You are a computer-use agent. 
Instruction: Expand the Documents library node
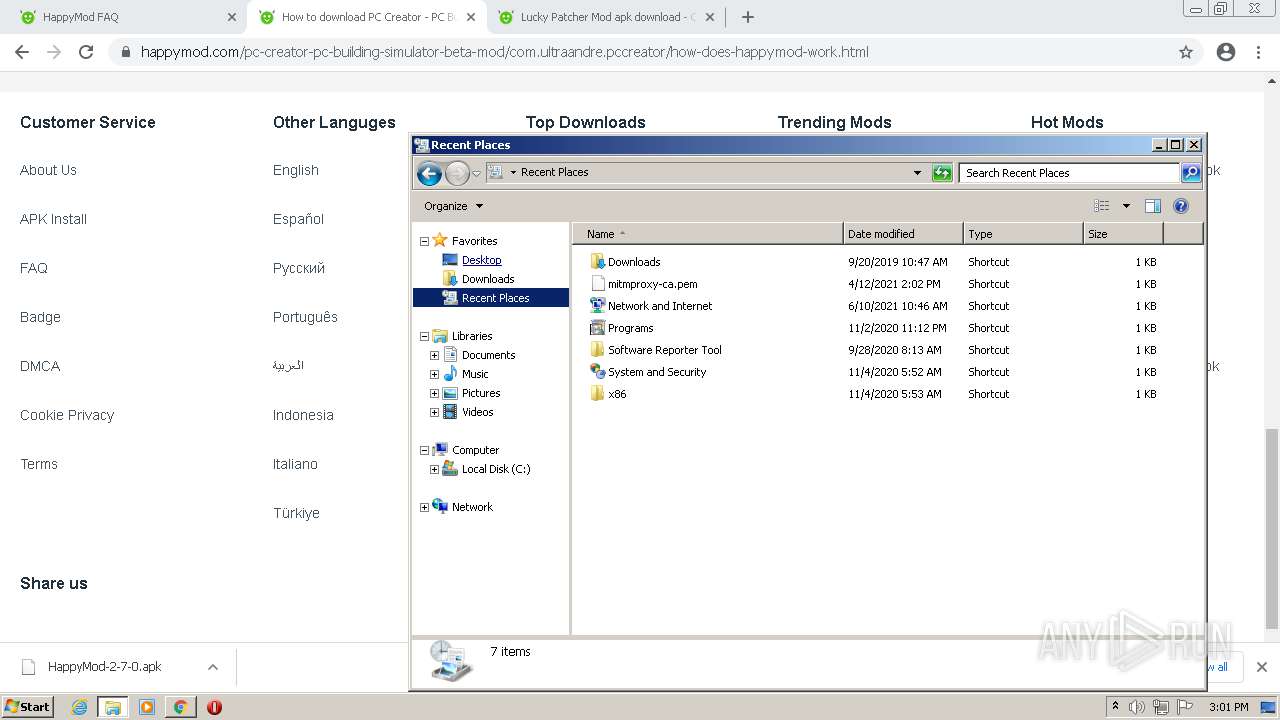coord(434,355)
